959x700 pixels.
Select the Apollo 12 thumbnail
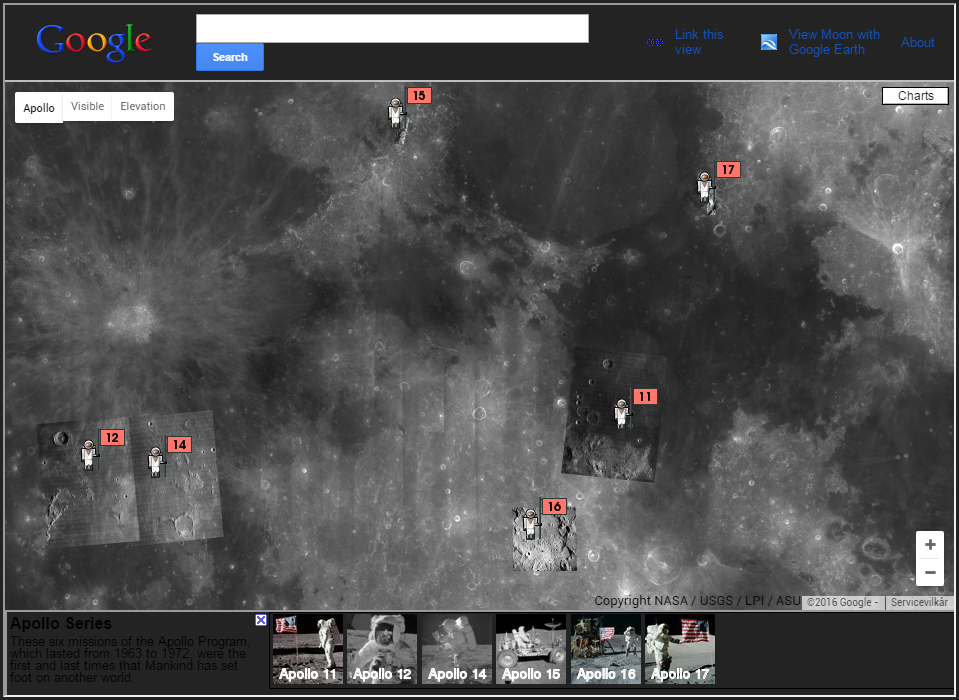pyautogui.click(x=382, y=649)
